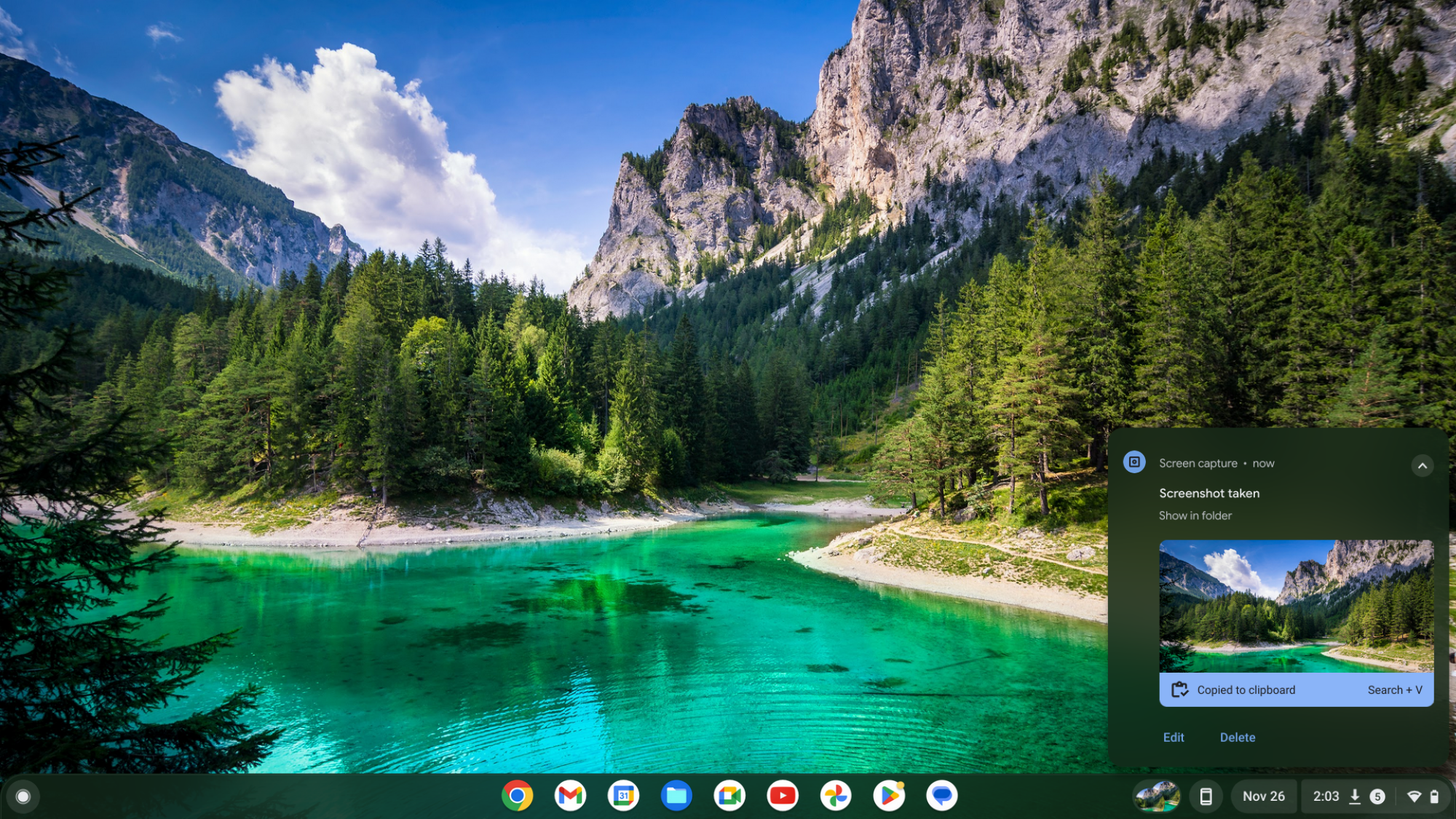Open YouTube from the shelf

click(x=783, y=796)
